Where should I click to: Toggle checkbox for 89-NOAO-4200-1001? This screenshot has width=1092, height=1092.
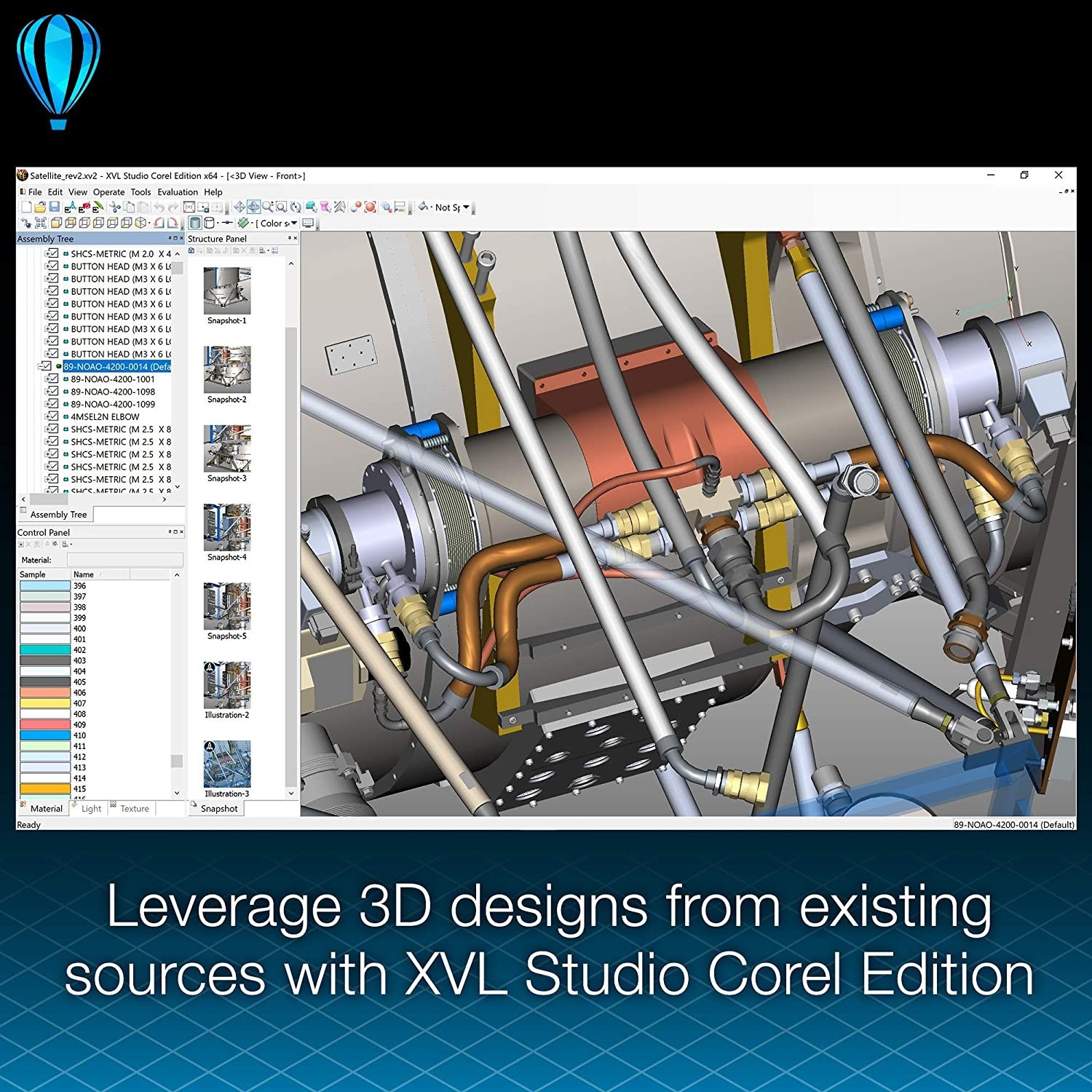coord(52,379)
